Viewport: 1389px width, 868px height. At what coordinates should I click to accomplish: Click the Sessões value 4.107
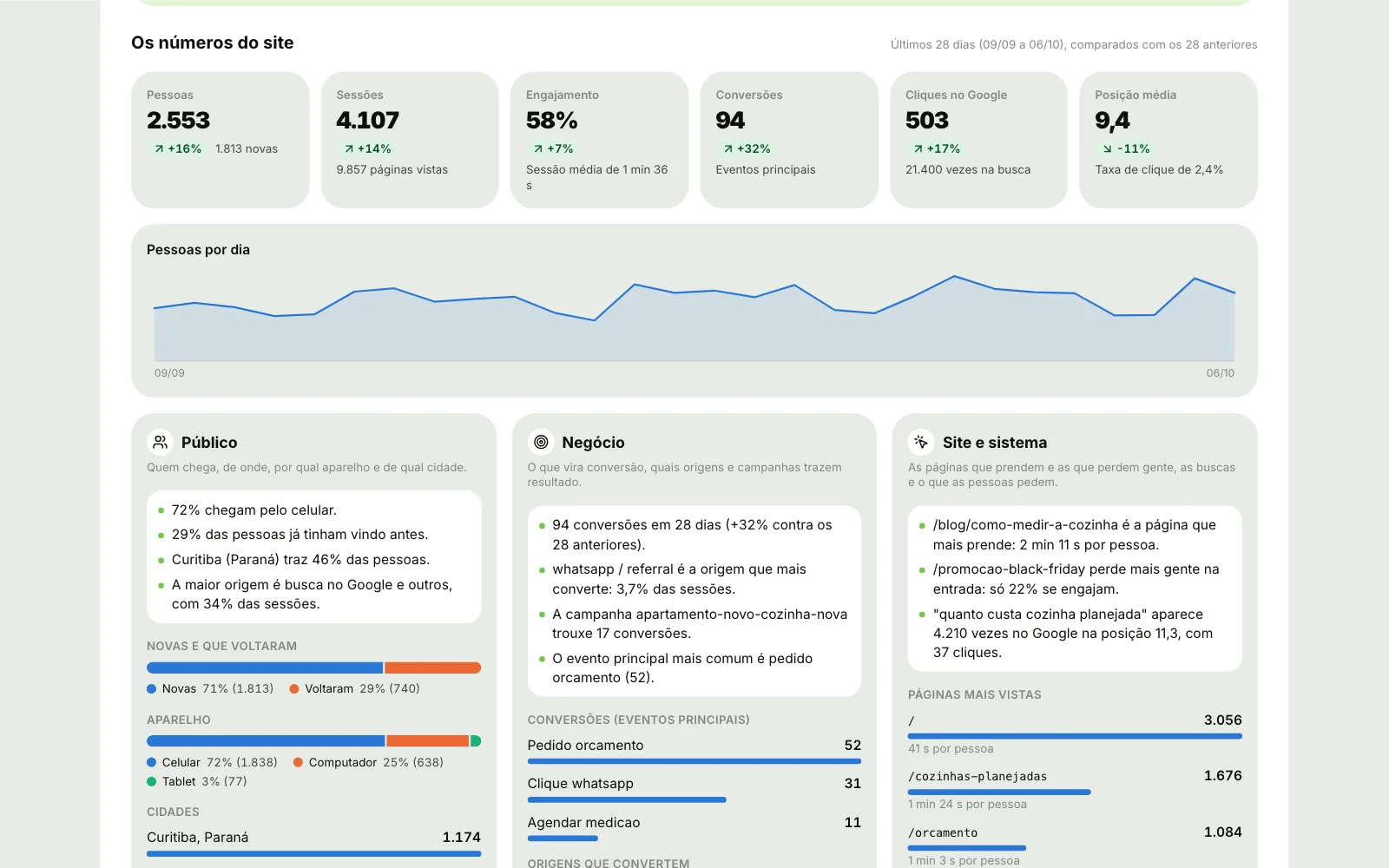(368, 121)
